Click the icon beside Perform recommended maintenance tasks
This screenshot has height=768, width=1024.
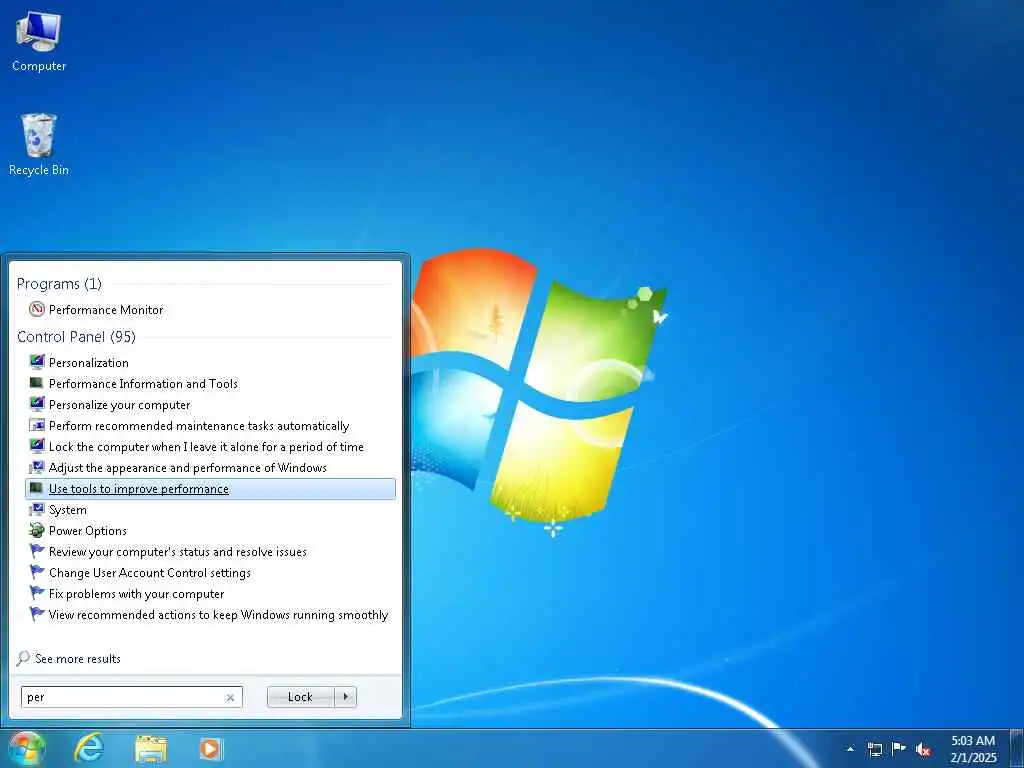tap(37, 425)
